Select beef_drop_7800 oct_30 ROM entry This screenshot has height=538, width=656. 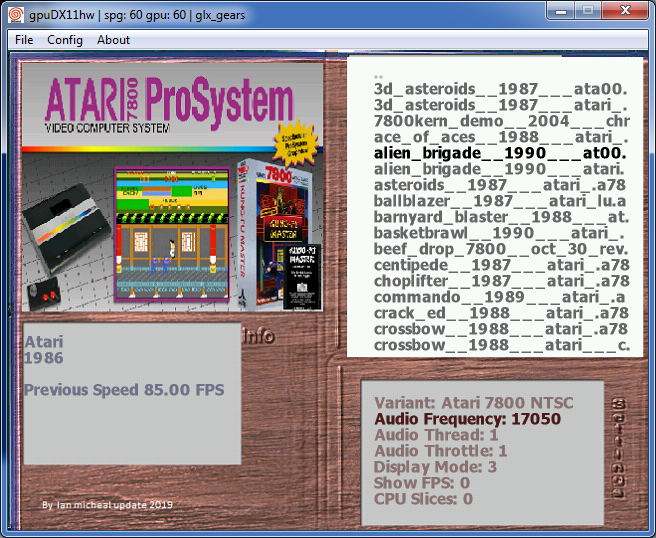coord(501,249)
